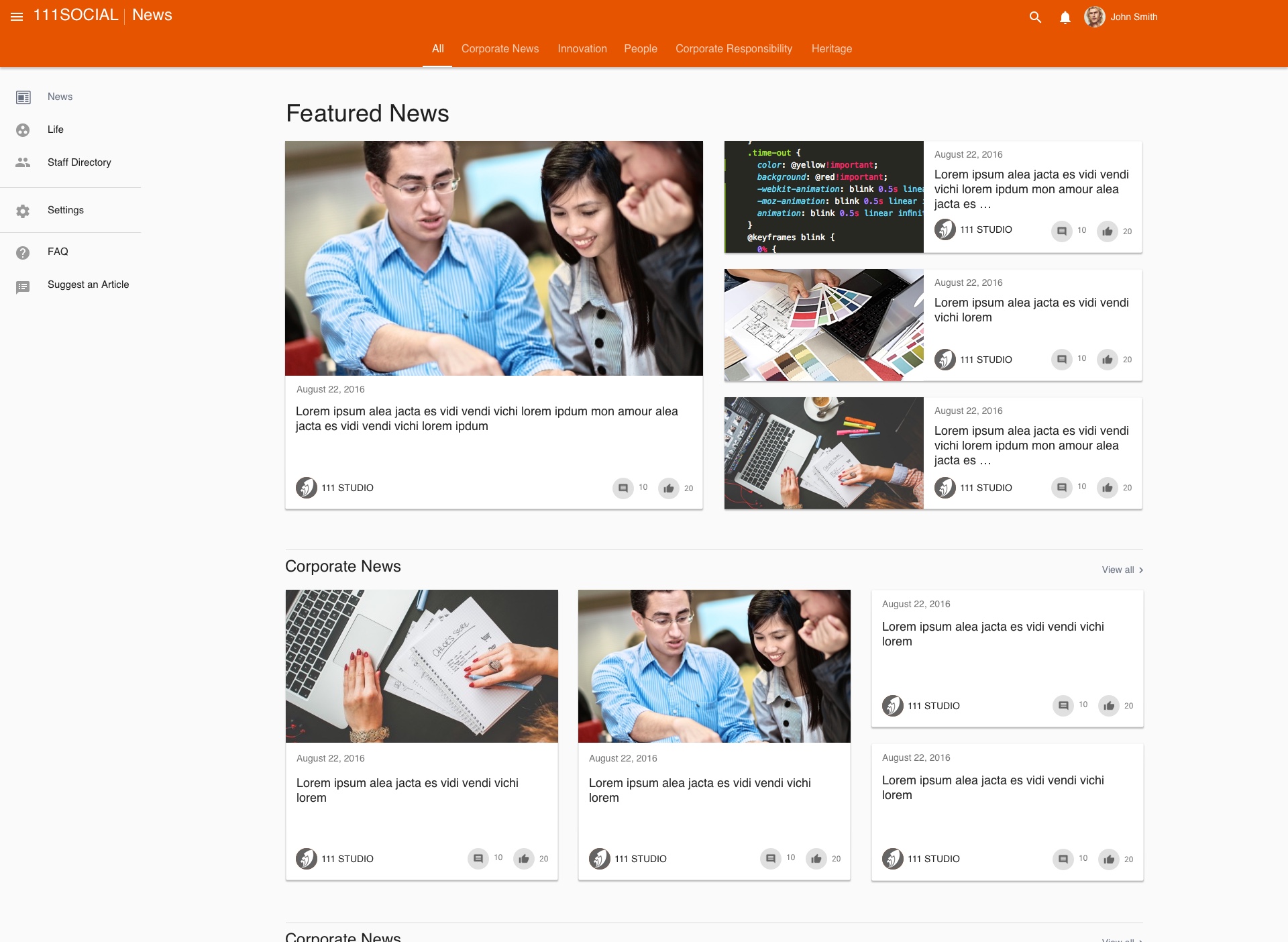The image size is (1288, 942).
Task: Open laptop-desk featured article thumbnail
Action: (x=824, y=453)
